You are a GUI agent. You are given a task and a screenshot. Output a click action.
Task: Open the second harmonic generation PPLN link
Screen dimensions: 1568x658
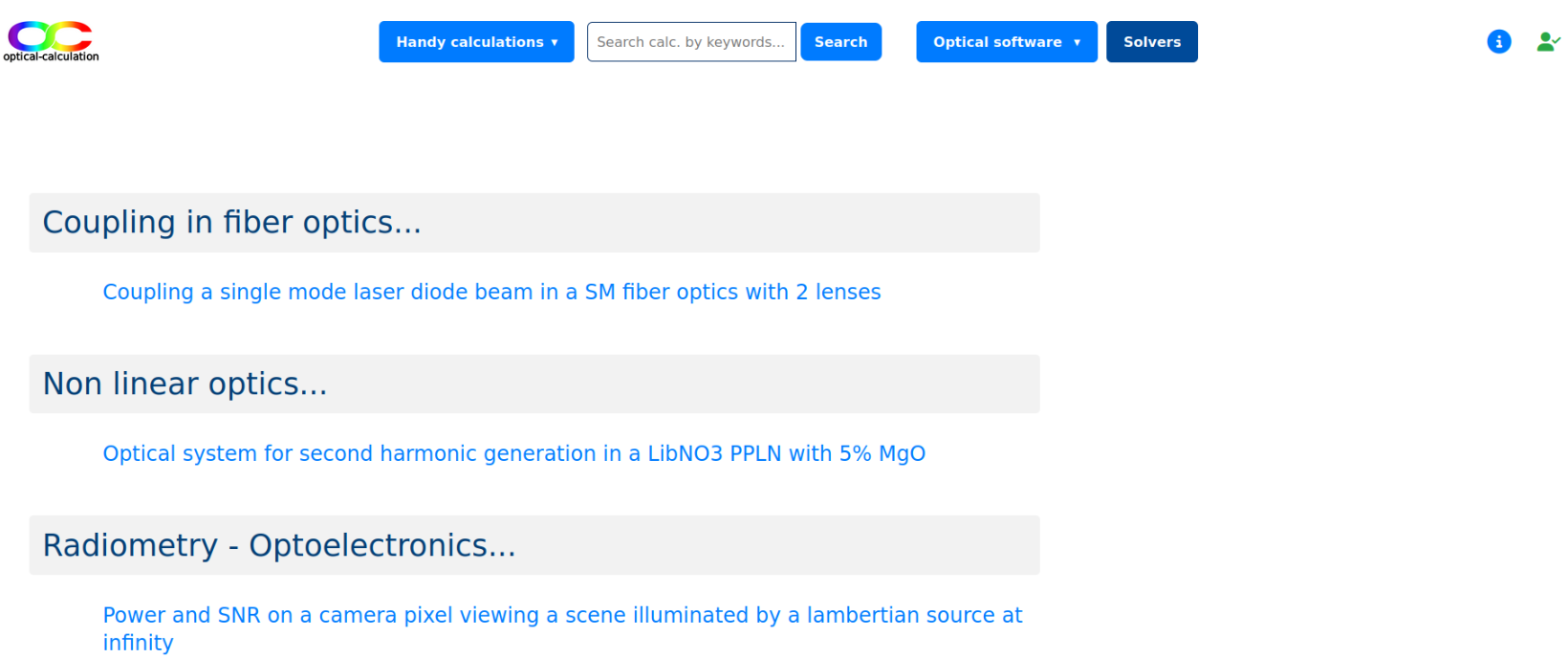[x=514, y=453]
